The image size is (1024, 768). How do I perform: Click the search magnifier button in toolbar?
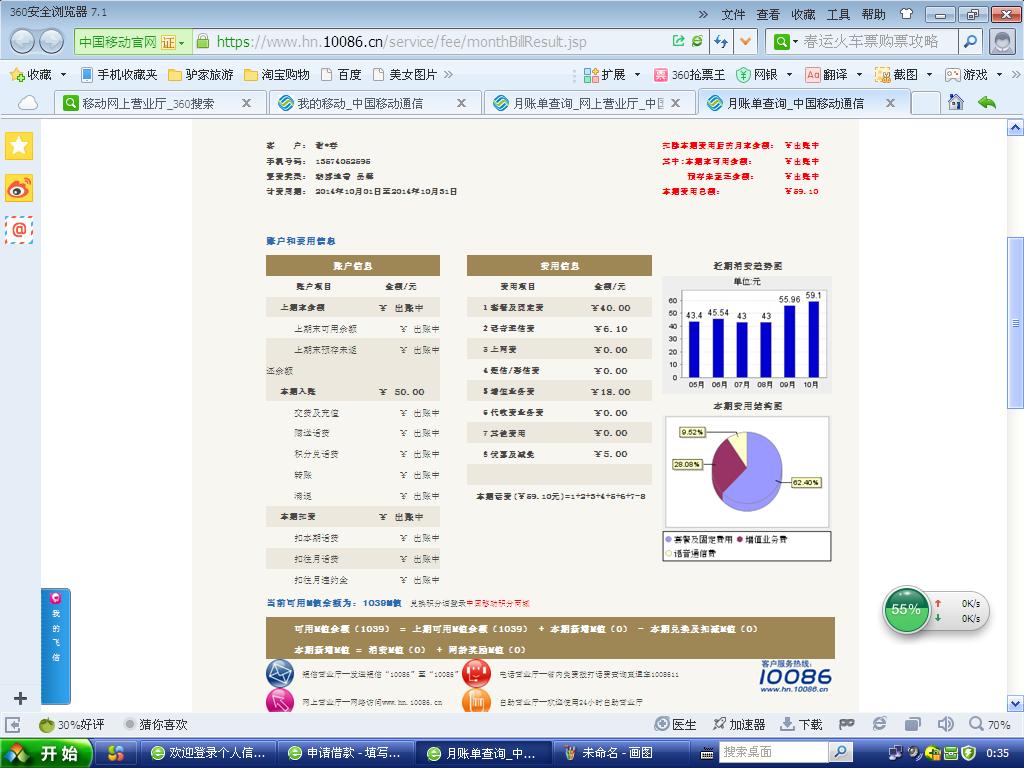coord(969,41)
